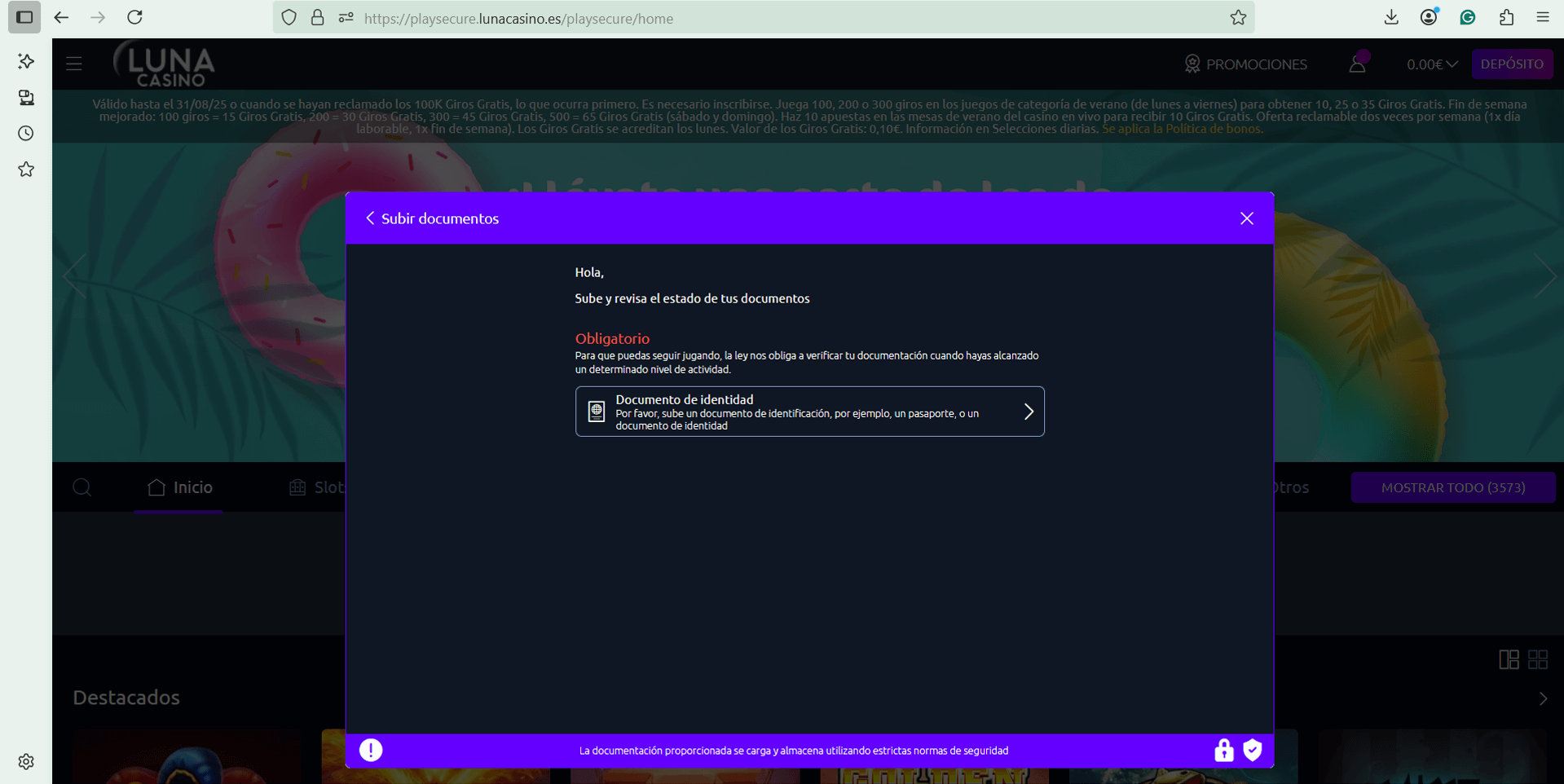Viewport: 1564px width, 784px height.
Task: Click the Destacados section heading
Action: click(x=126, y=698)
